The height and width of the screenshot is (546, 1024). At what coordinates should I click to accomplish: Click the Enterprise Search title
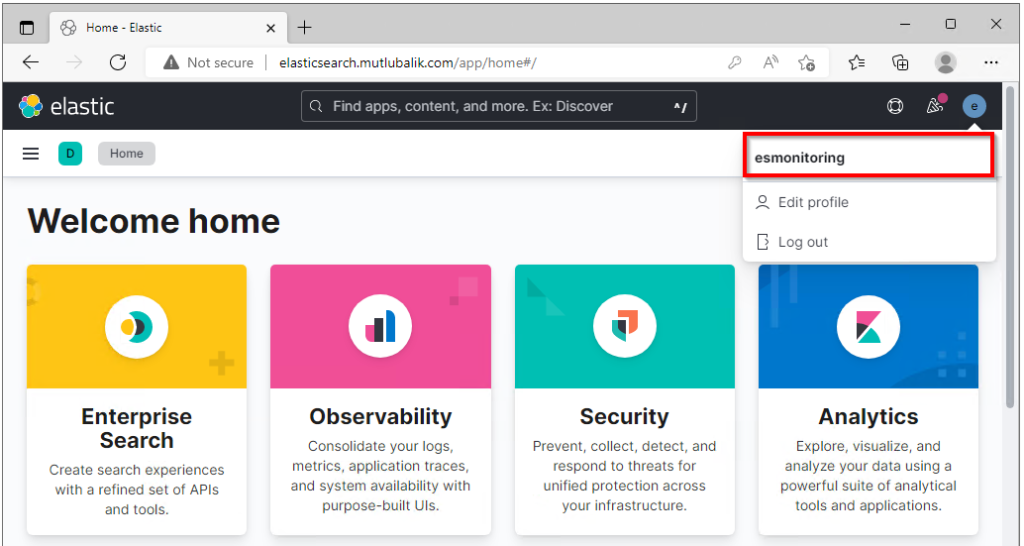tap(136, 428)
